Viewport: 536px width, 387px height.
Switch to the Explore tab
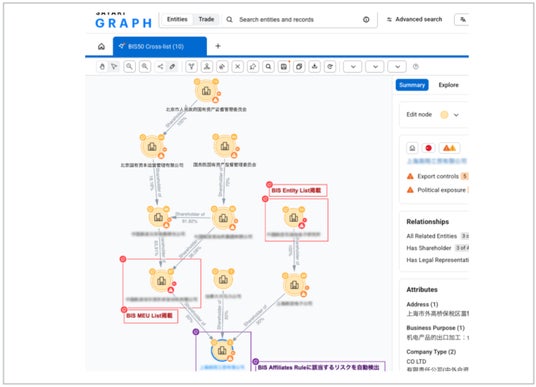(x=448, y=85)
